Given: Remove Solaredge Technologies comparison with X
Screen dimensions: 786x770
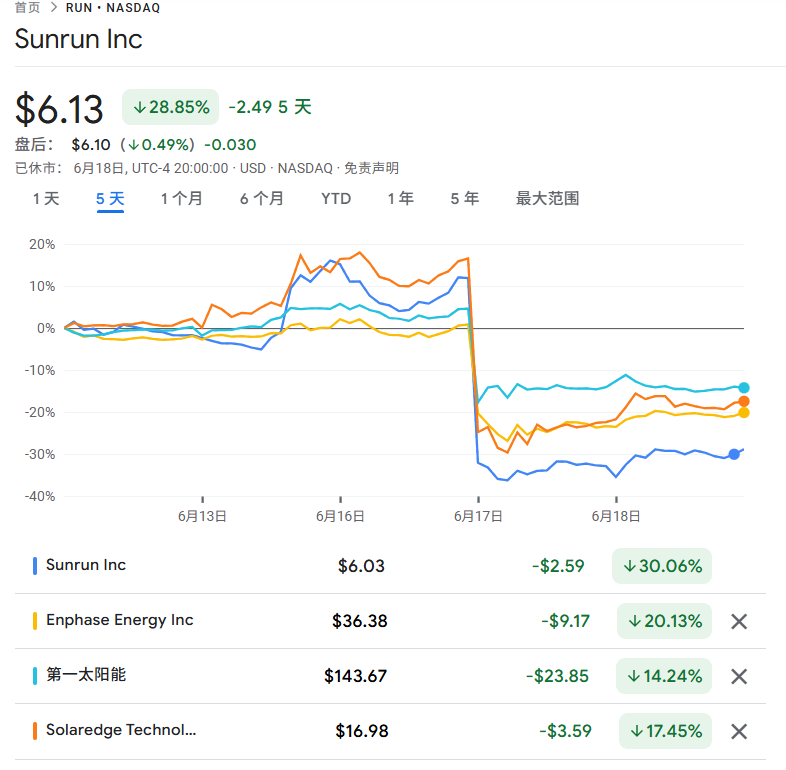Looking at the screenshot, I should 739,731.
